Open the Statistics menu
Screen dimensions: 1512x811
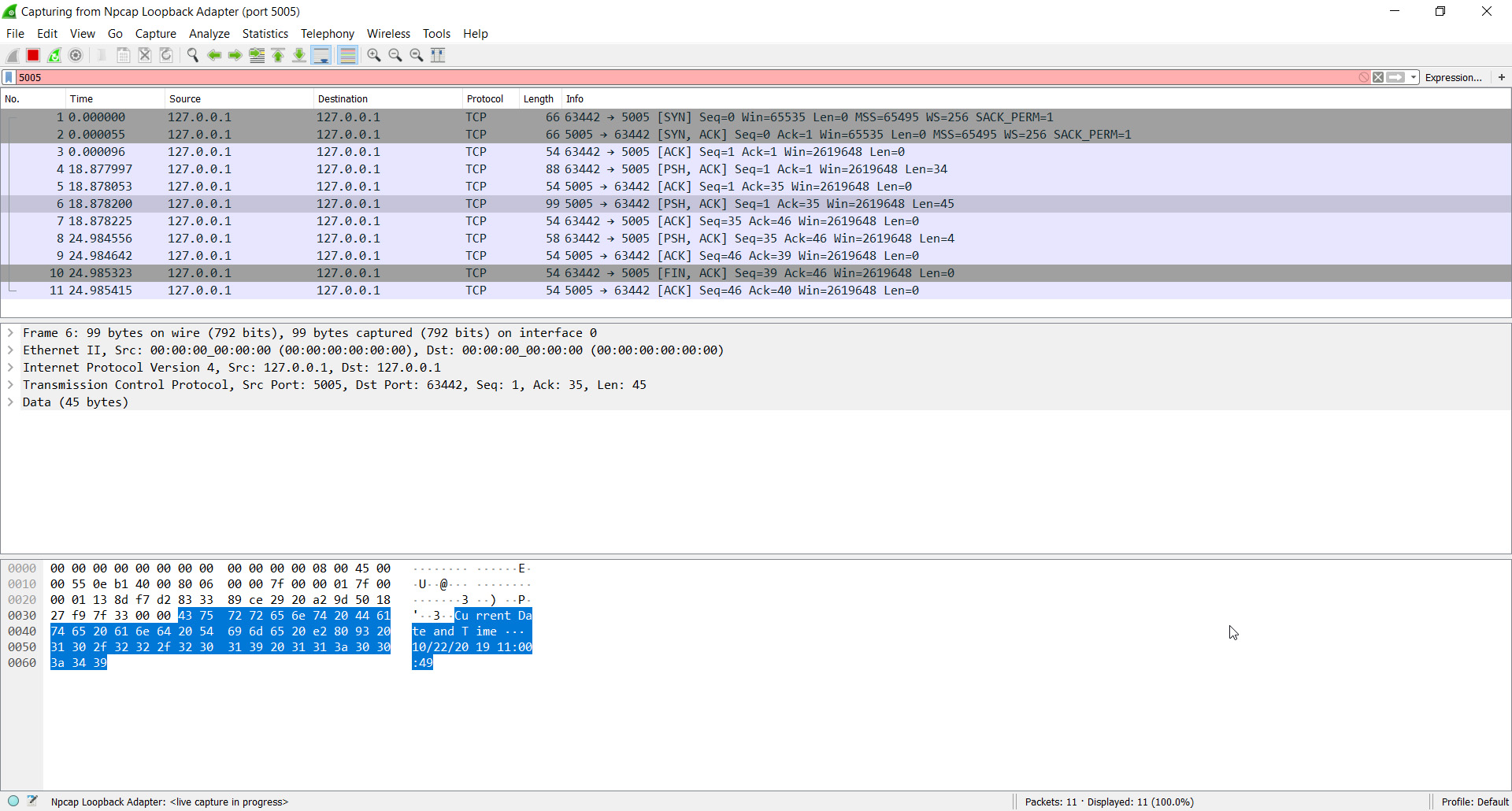(x=265, y=34)
